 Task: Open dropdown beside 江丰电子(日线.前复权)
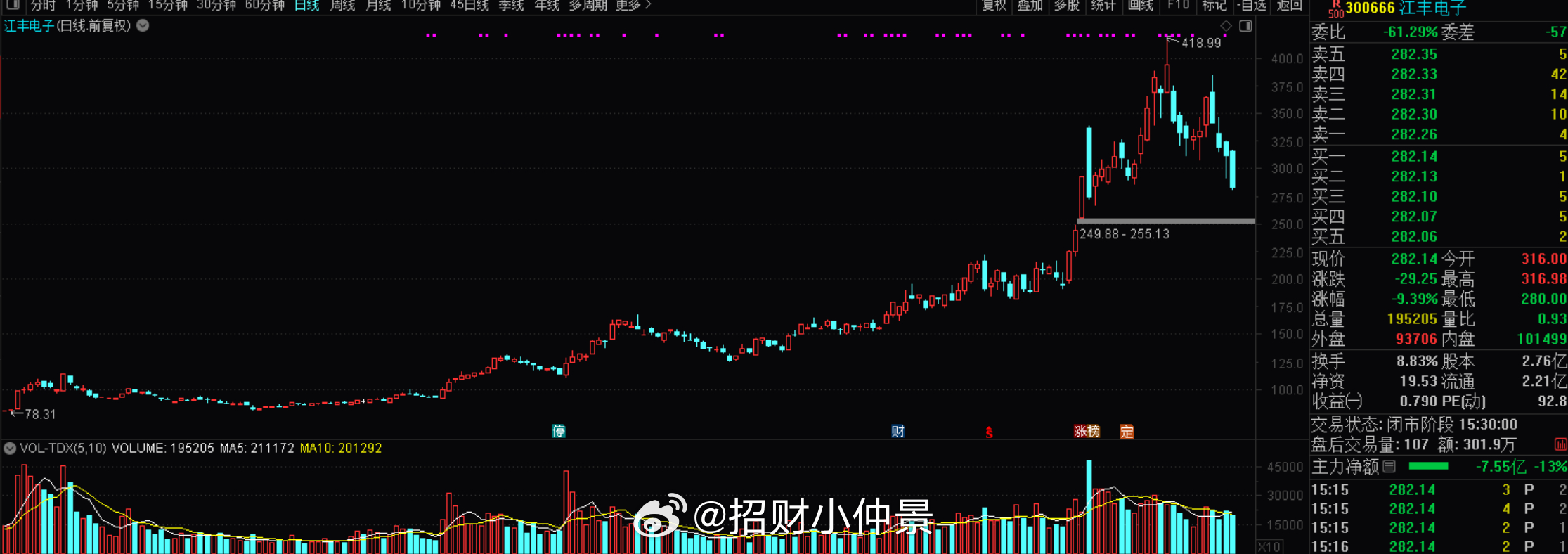[x=143, y=26]
